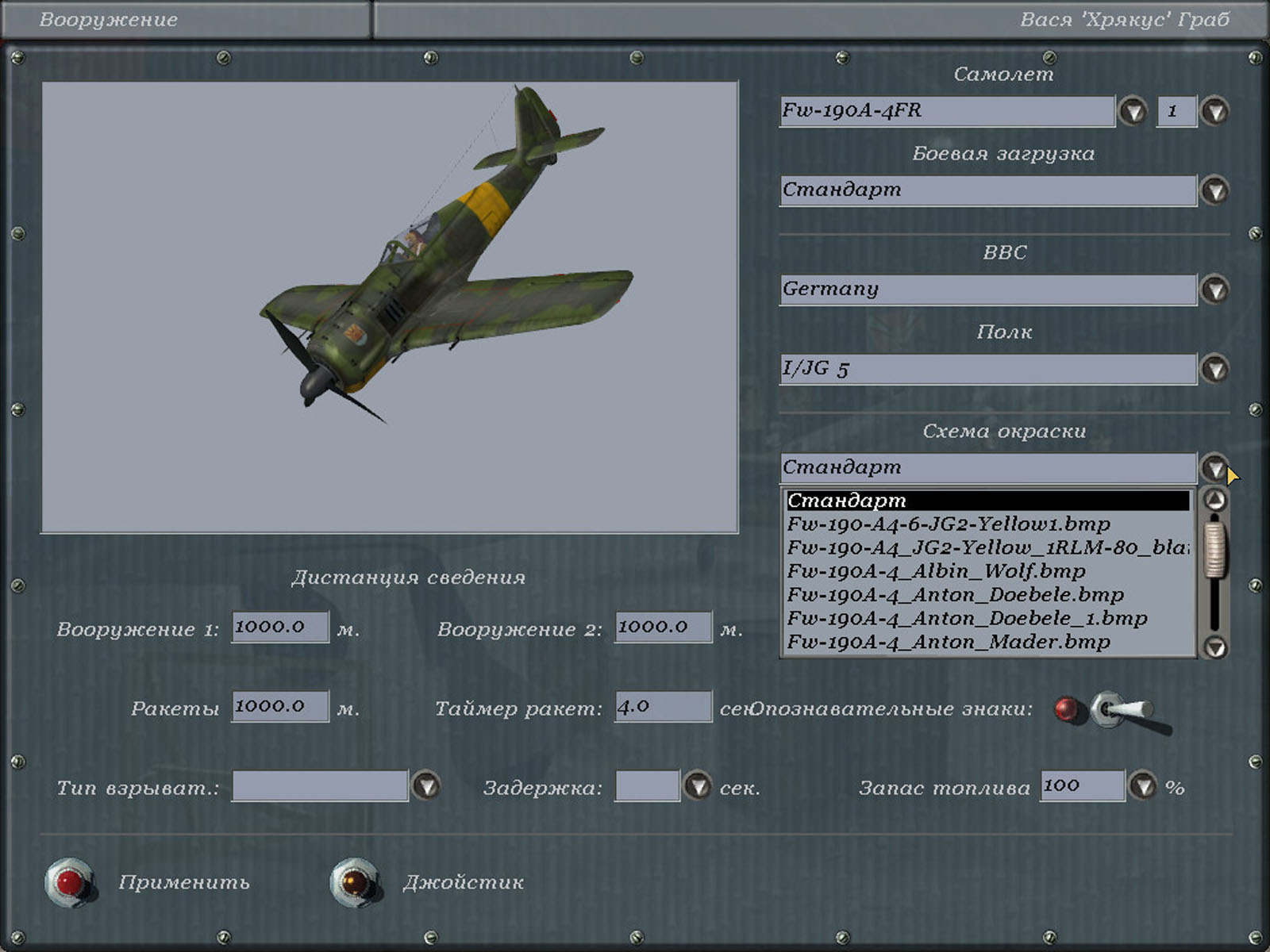The image size is (1270, 952).
Task: Click the Вооружение 1 distance field
Action: click(279, 627)
